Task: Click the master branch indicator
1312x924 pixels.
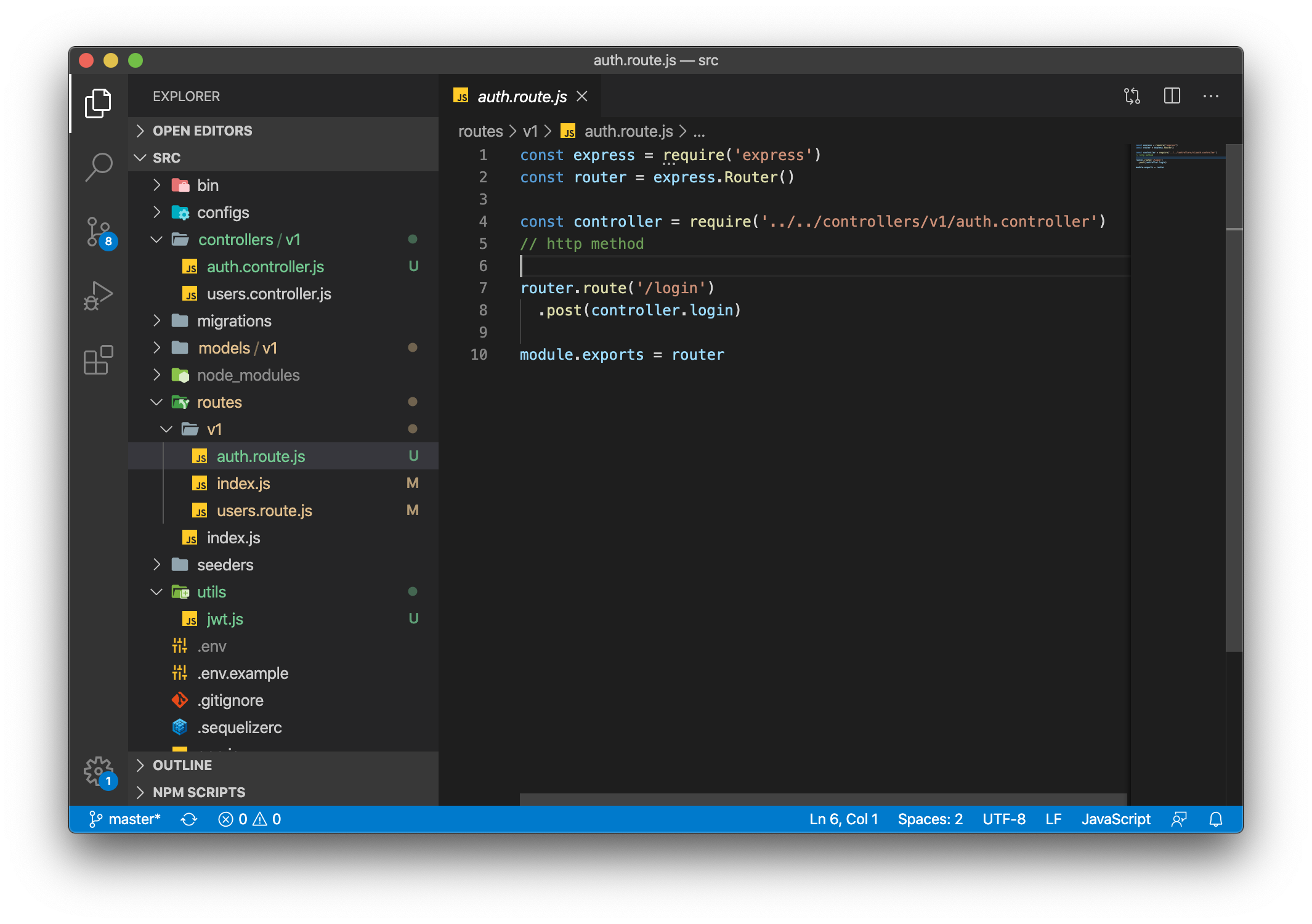Action: [x=126, y=819]
